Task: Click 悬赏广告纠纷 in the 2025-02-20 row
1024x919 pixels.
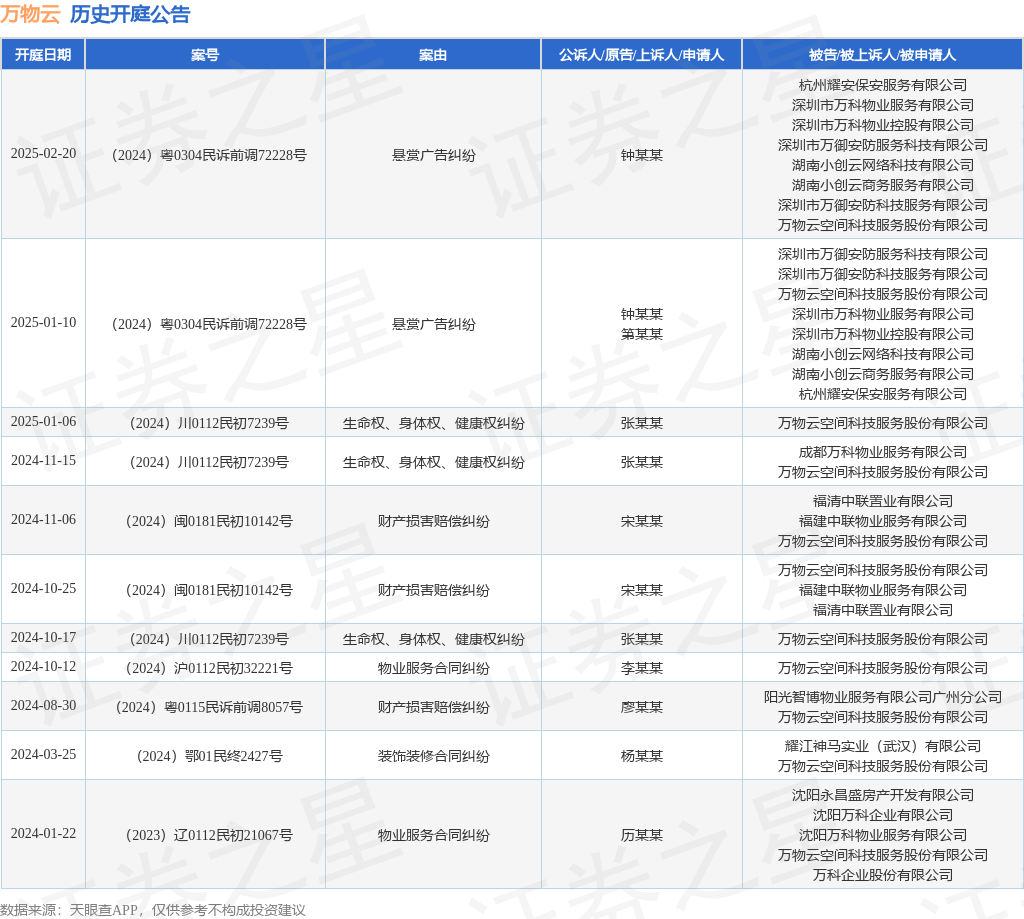Action: (x=434, y=155)
